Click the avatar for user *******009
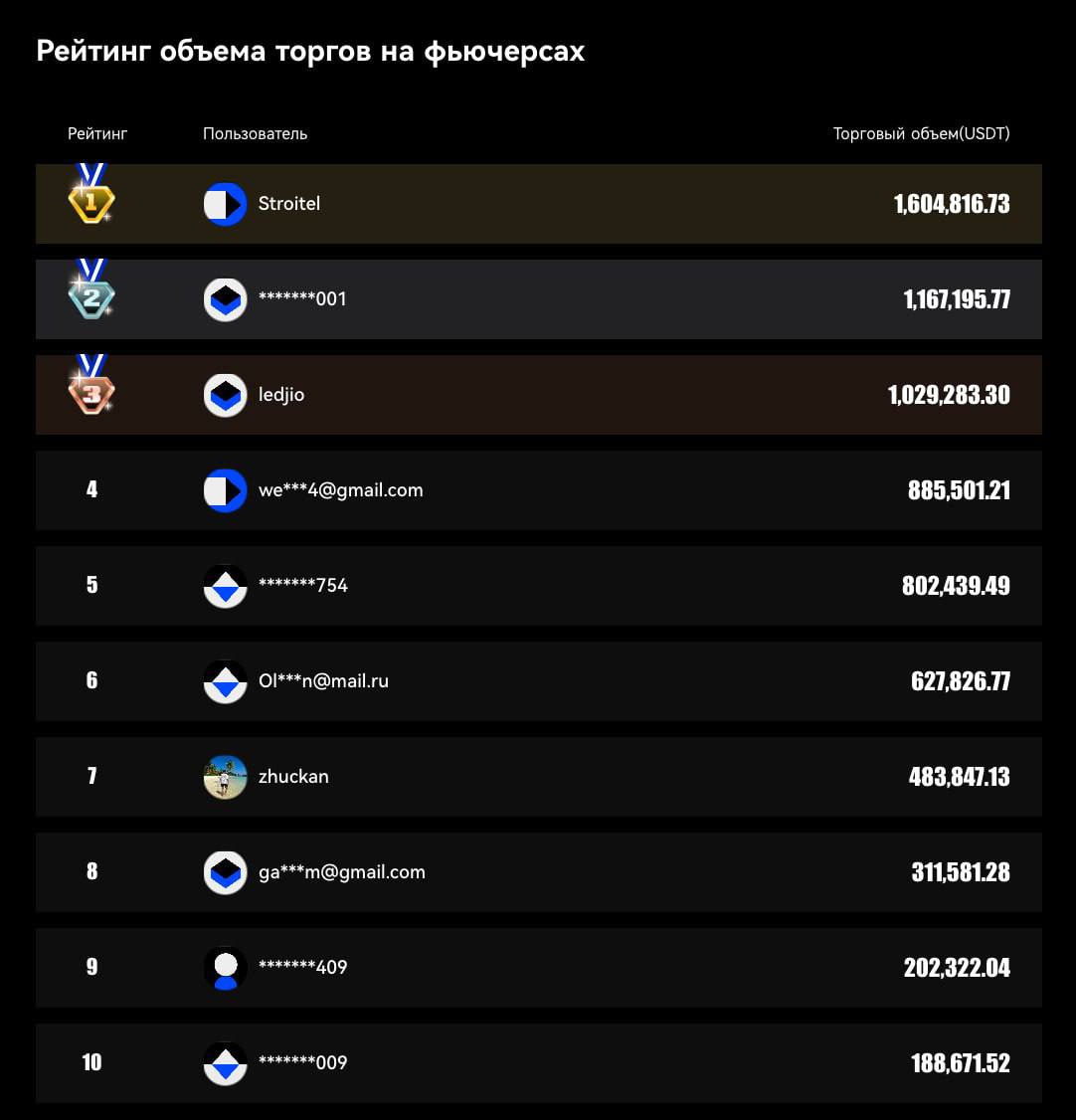The height and width of the screenshot is (1120, 1076). tap(225, 1063)
